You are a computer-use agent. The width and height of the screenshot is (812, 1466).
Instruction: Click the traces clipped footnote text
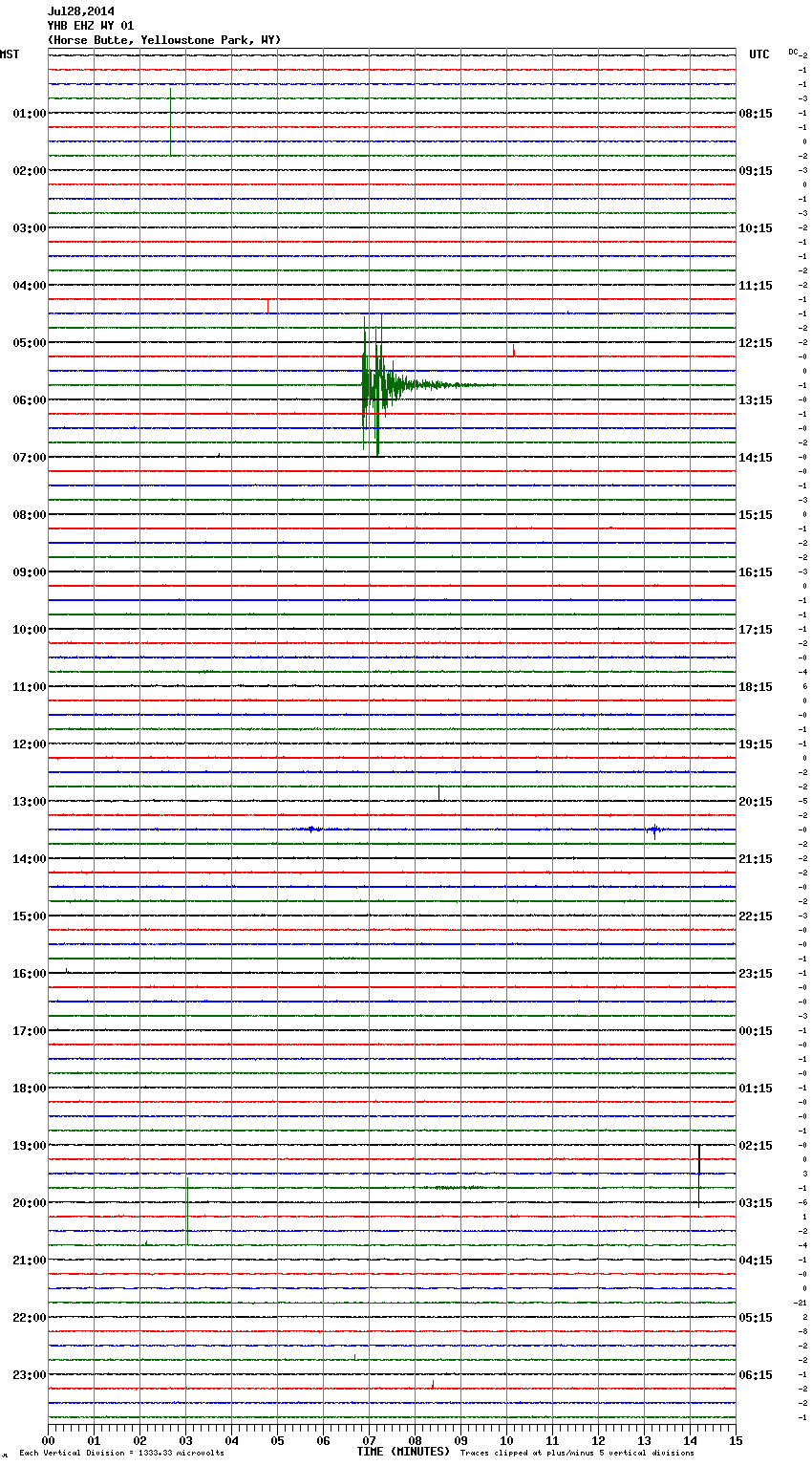[577, 1454]
